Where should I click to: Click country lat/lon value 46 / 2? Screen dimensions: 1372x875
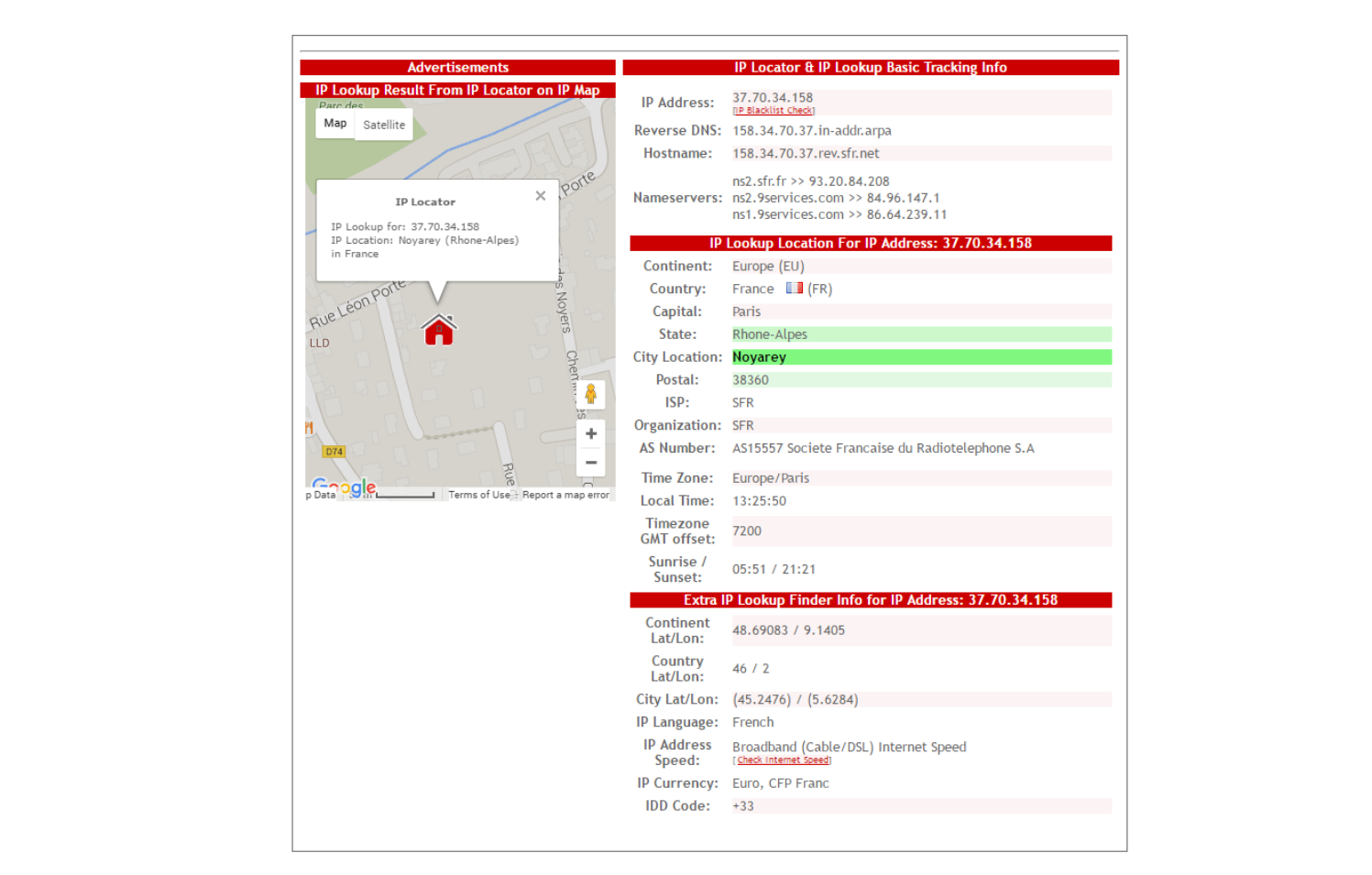tap(751, 669)
